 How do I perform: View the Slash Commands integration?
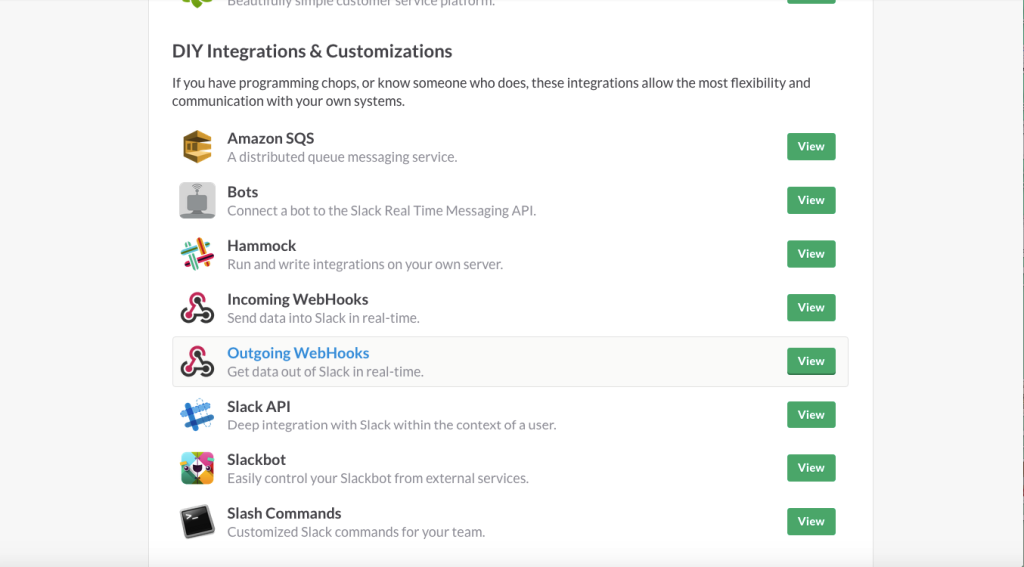(x=811, y=521)
